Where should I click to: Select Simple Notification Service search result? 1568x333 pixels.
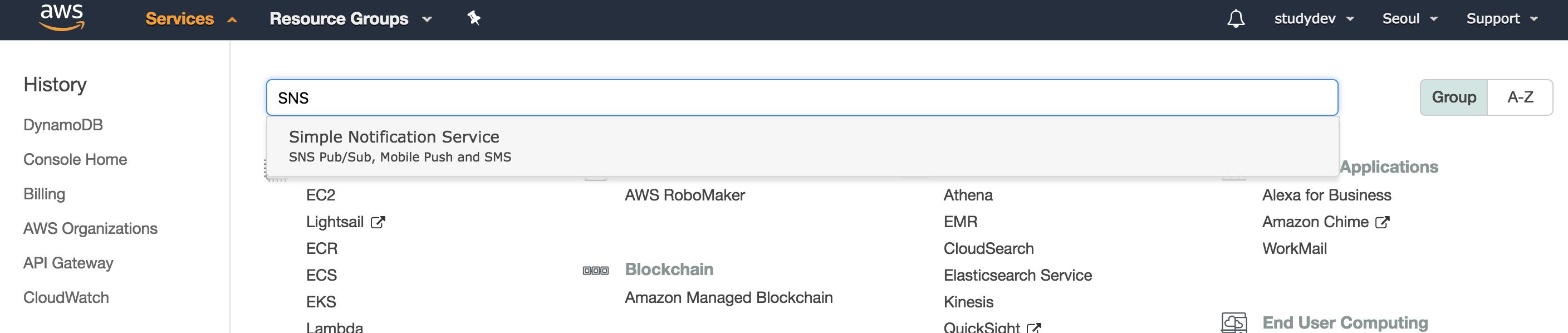point(802,146)
